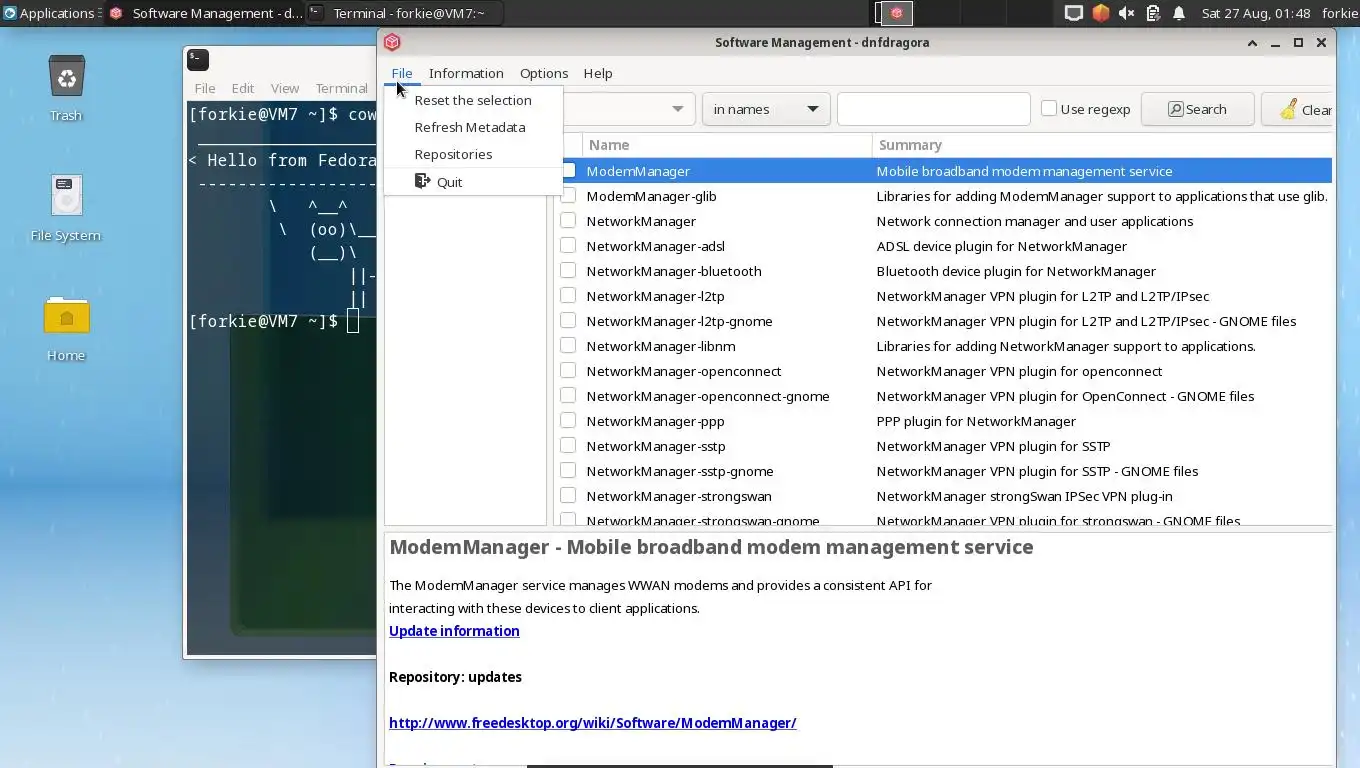Screen dimensions: 1360x768
Task: Click the Quit menu entry's exit icon
Action: coord(422,181)
